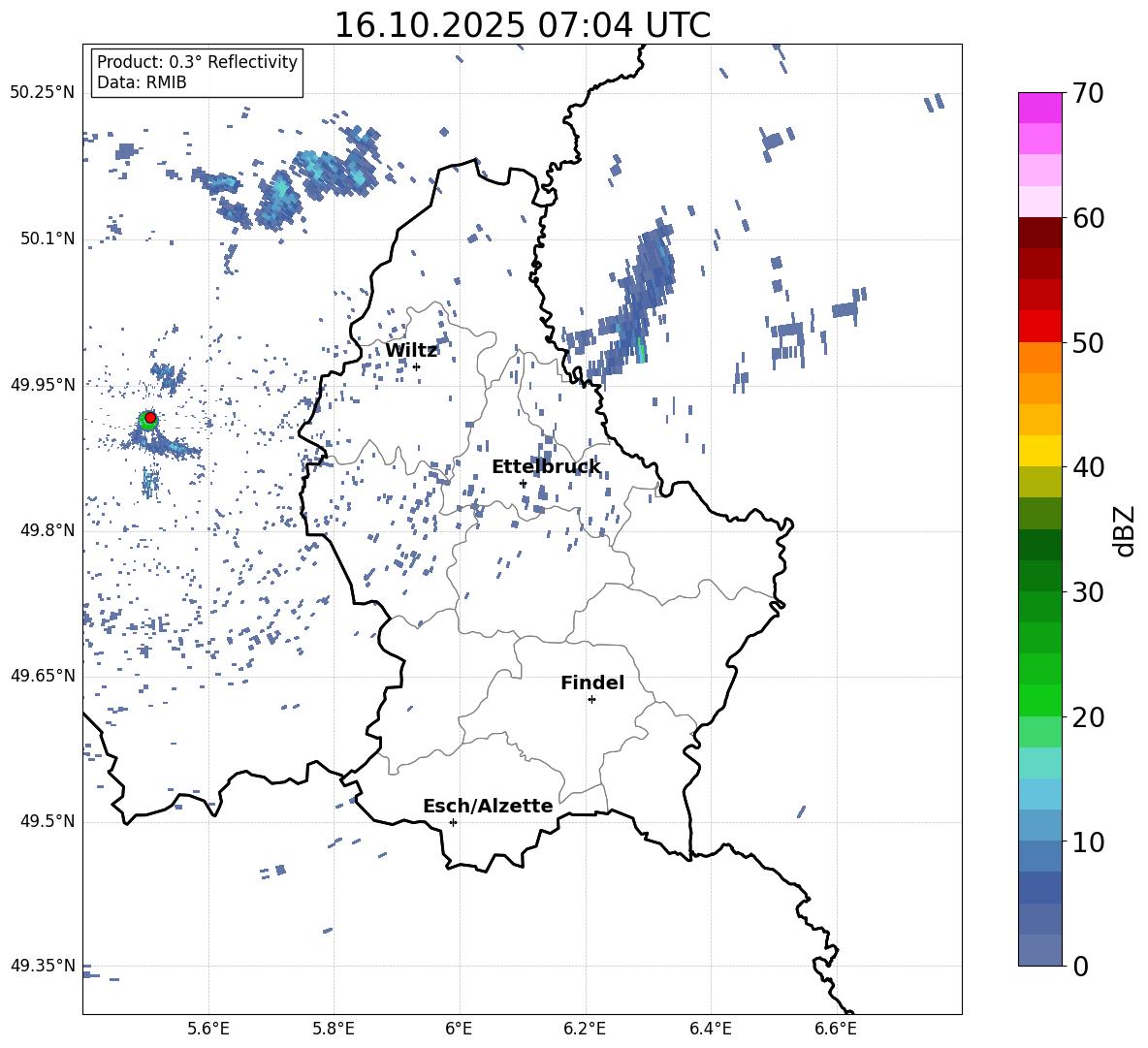Click the '49.5°N' latitude label
Viewport: 1148px width, 1048px height.
click(x=48, y=822)
